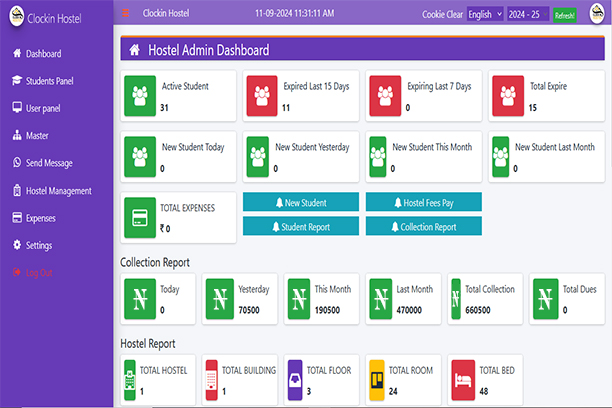Click the New Student button
The height and width of the screenshot is (408, 612).
coord(300,202)
